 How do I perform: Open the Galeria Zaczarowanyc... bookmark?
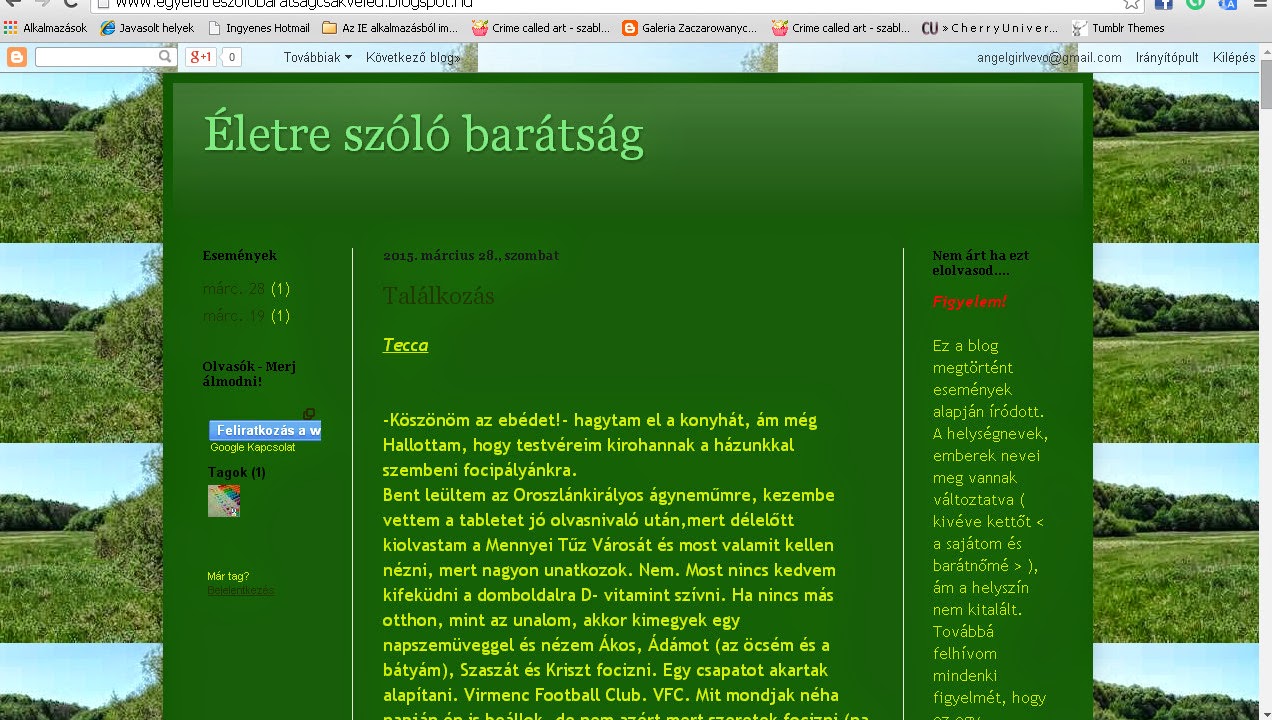[690, 28]
